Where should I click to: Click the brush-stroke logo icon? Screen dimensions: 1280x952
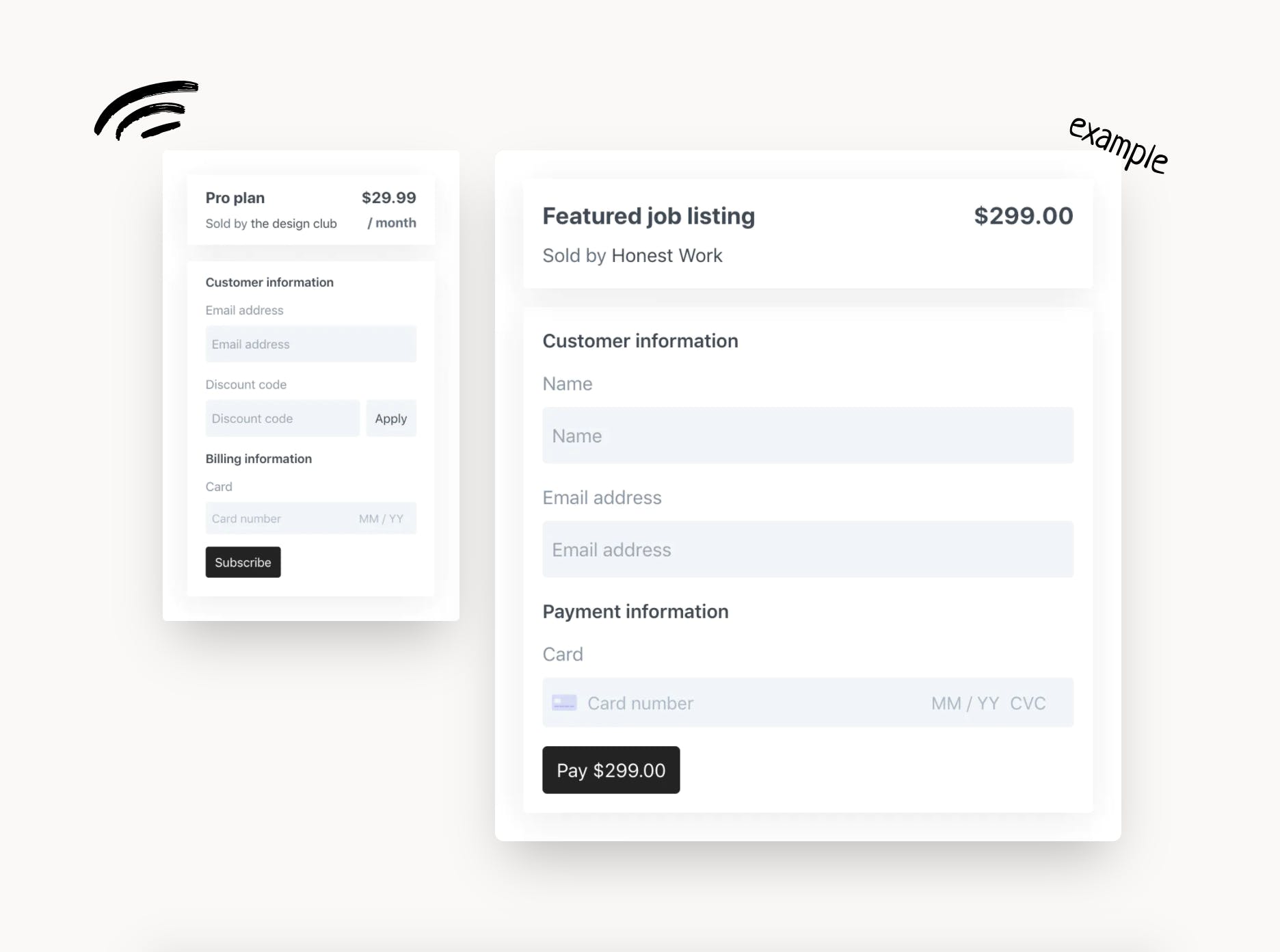[146, 110]
